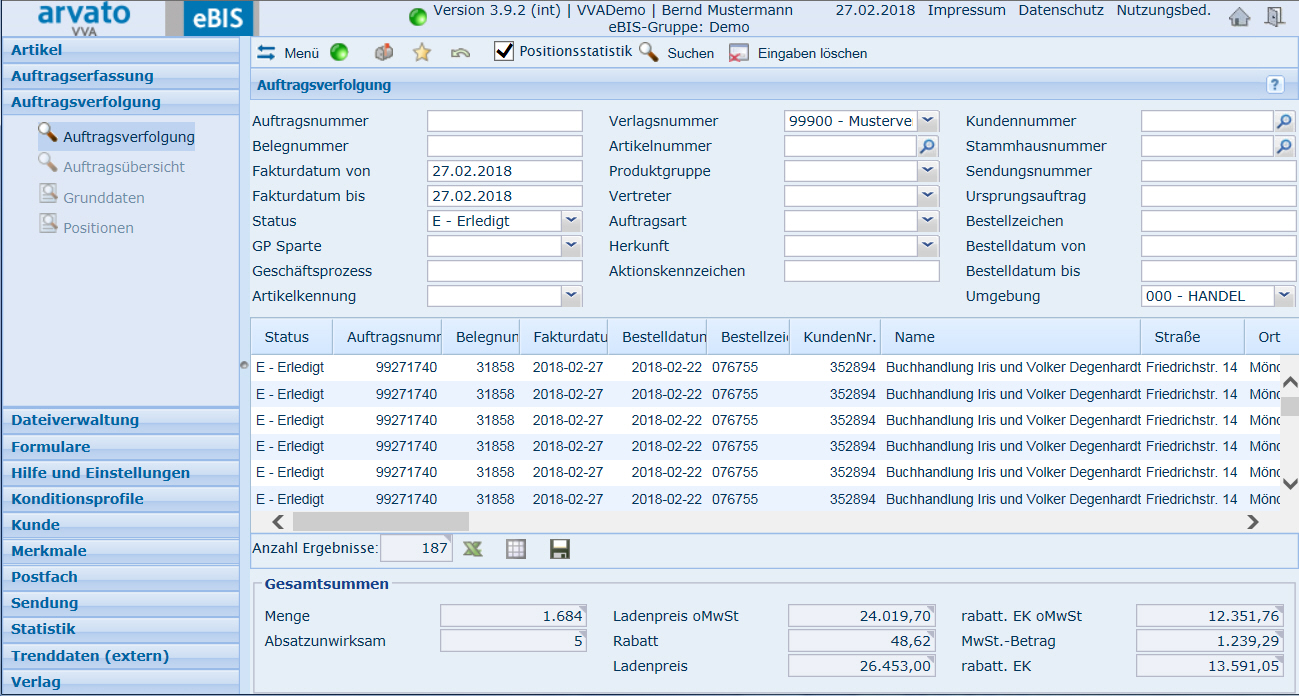Open the Impressum link
This screenshot has height=696, width=1299.
(x=967, y=10)
